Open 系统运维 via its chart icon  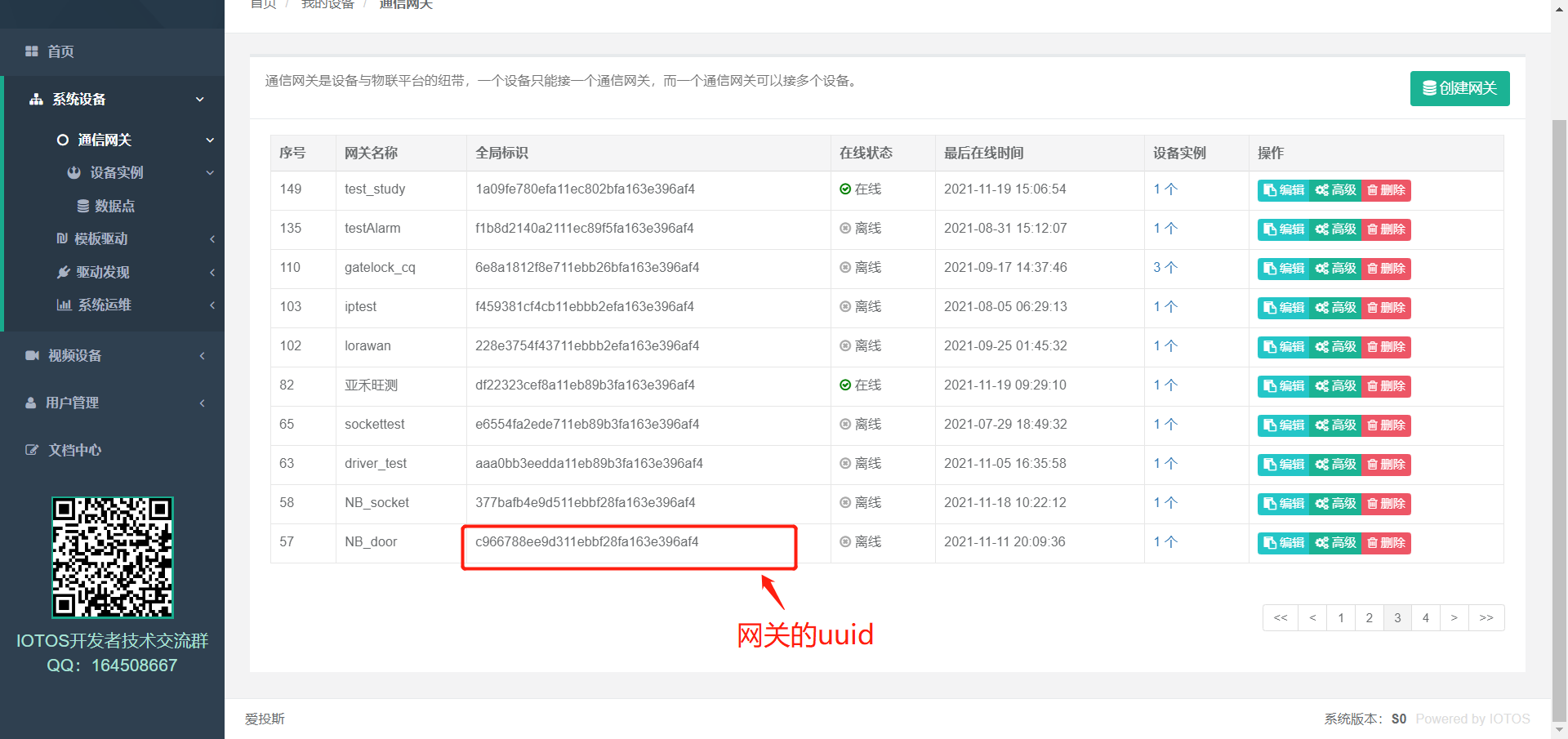63,305
